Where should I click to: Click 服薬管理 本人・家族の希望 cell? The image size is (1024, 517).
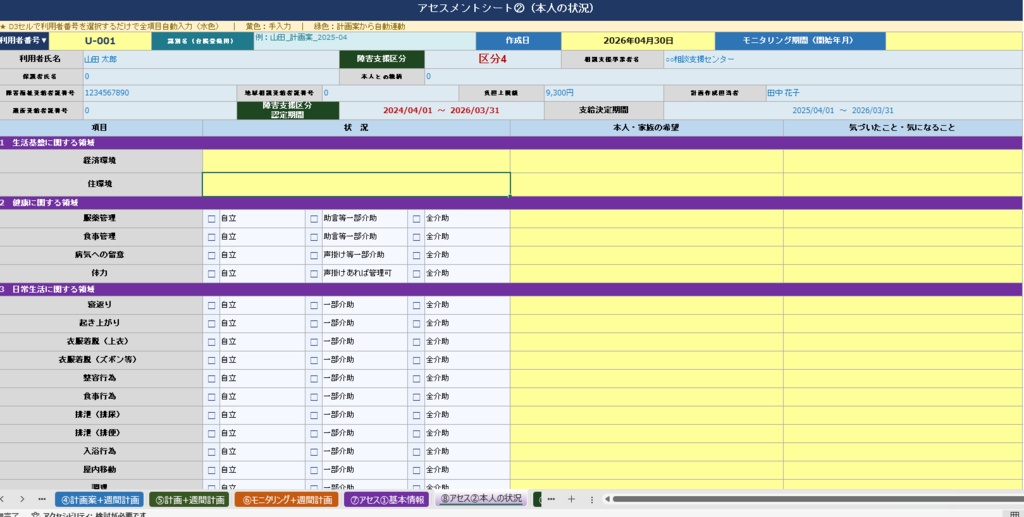647,219
